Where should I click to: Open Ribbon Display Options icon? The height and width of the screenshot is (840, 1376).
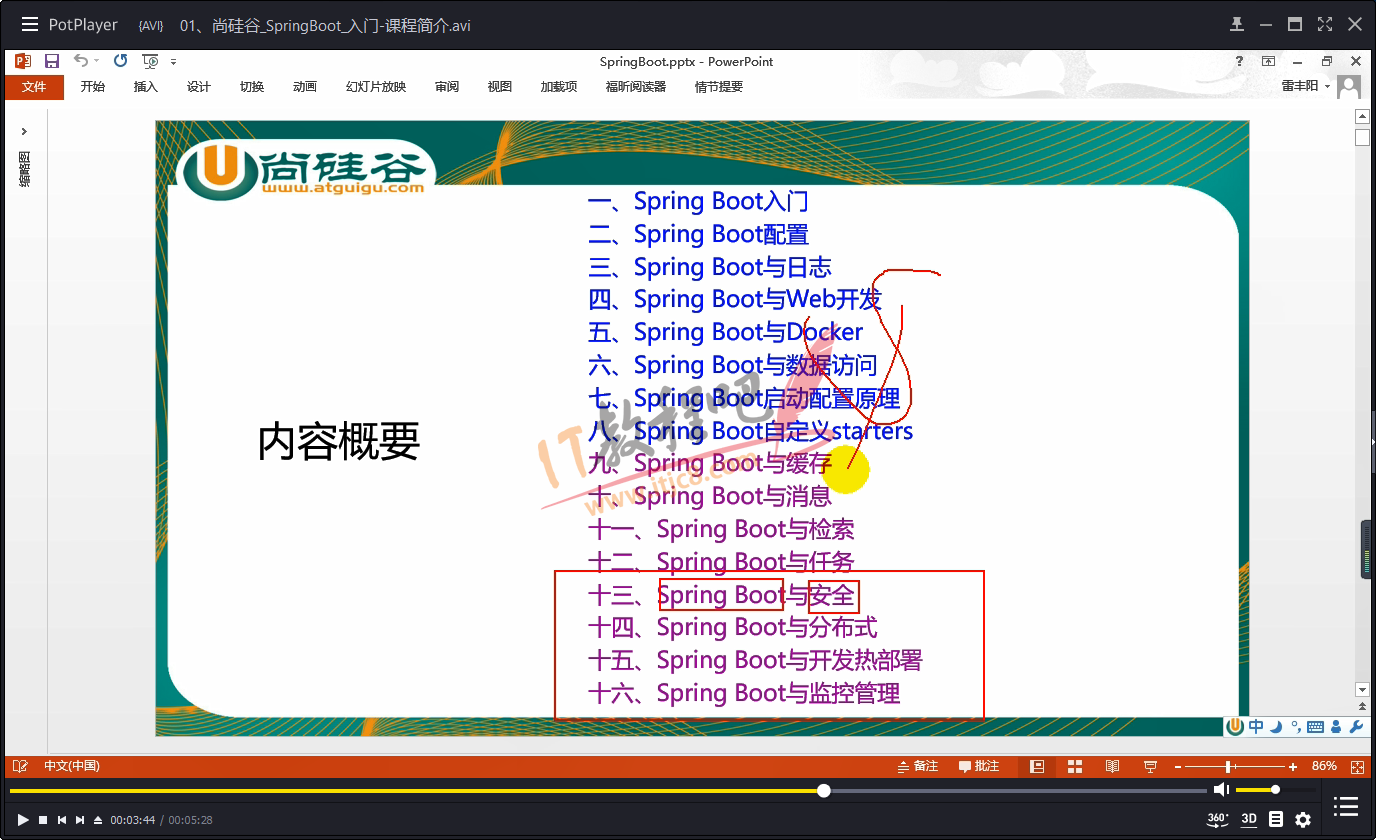(1268, 61)
